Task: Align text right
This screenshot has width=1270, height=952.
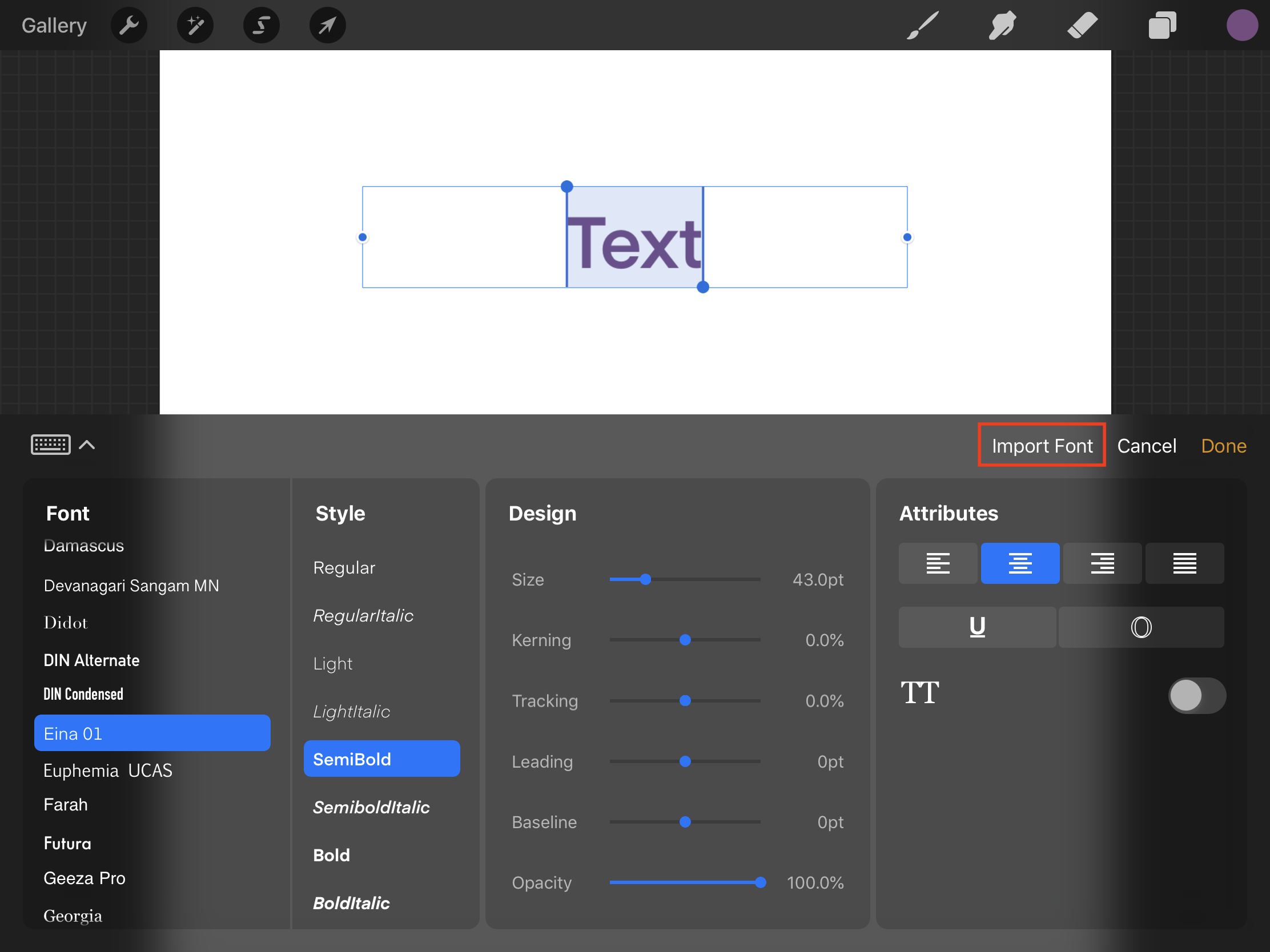Action: coord(1102,563)
